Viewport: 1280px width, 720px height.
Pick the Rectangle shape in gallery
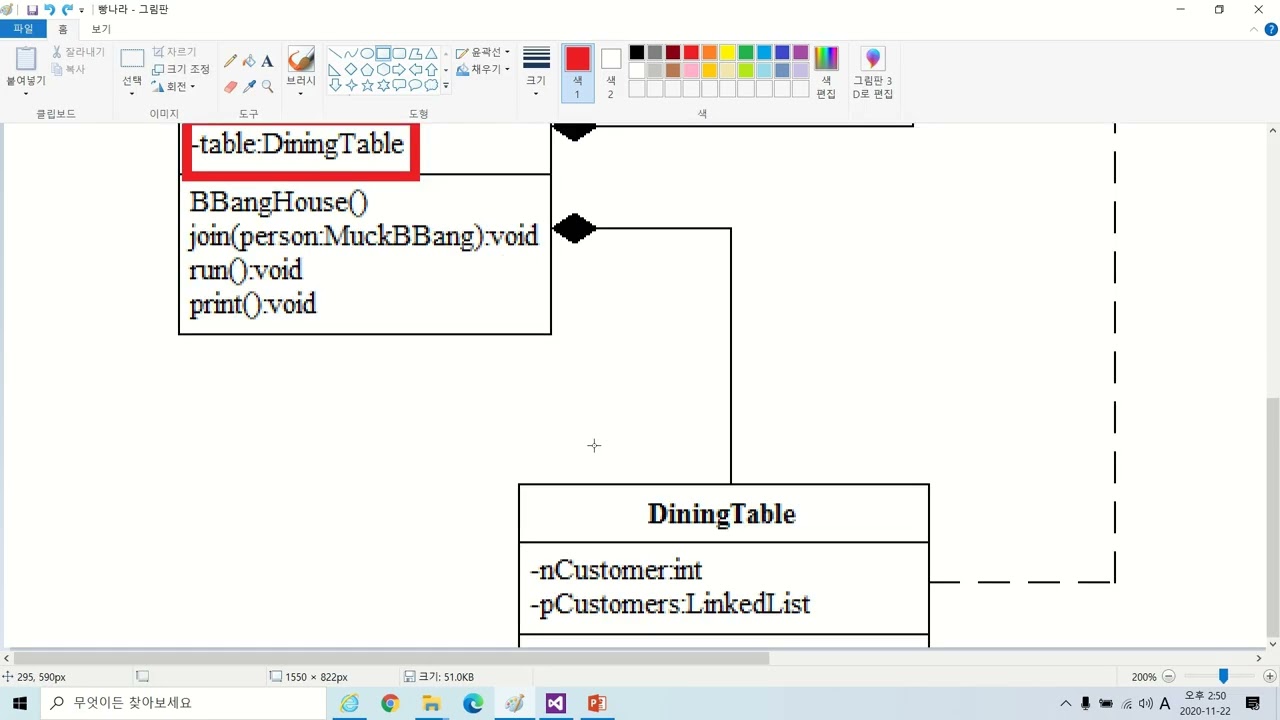point(383,54)
